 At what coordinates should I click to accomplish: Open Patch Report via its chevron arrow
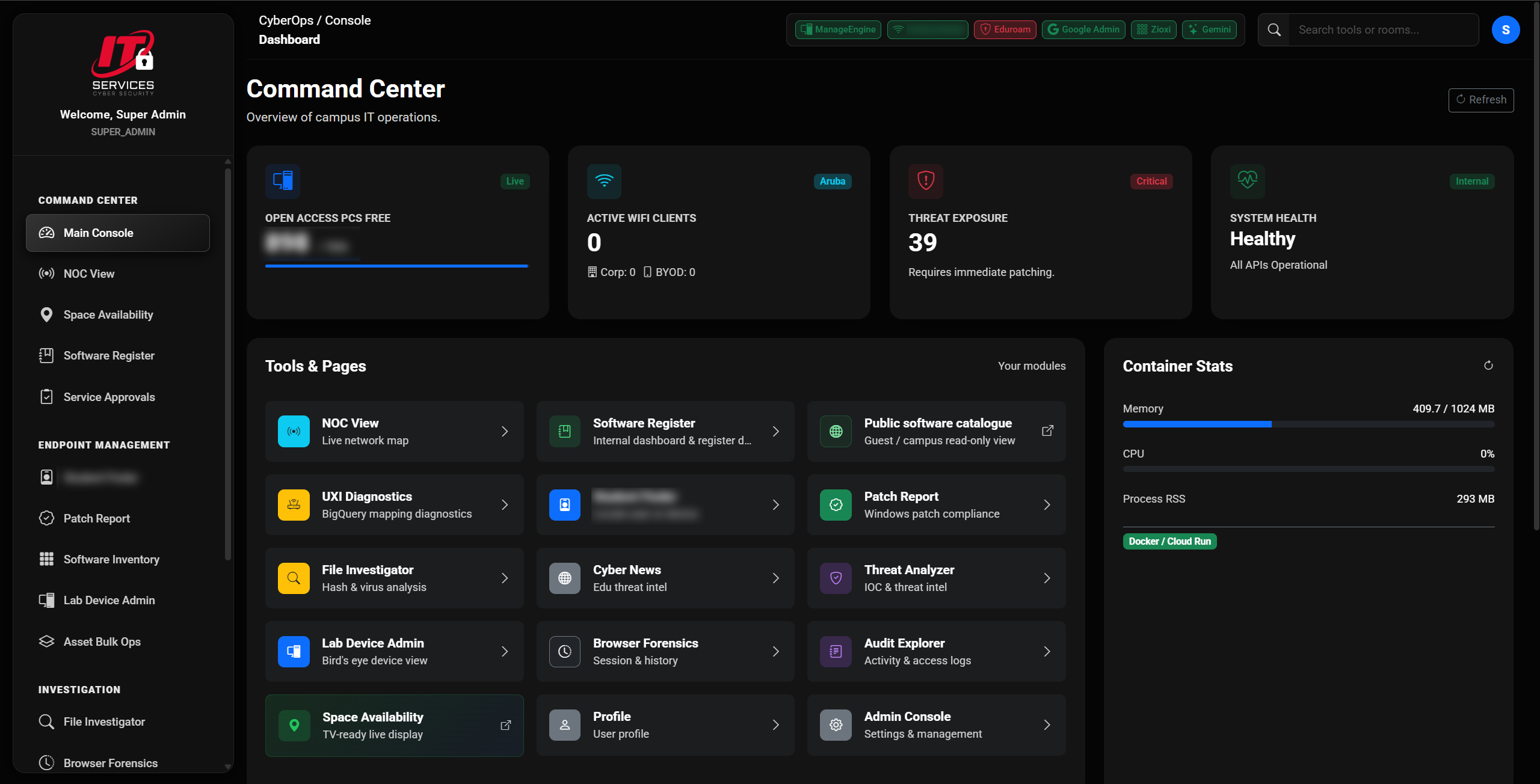tap(1047, 504)
